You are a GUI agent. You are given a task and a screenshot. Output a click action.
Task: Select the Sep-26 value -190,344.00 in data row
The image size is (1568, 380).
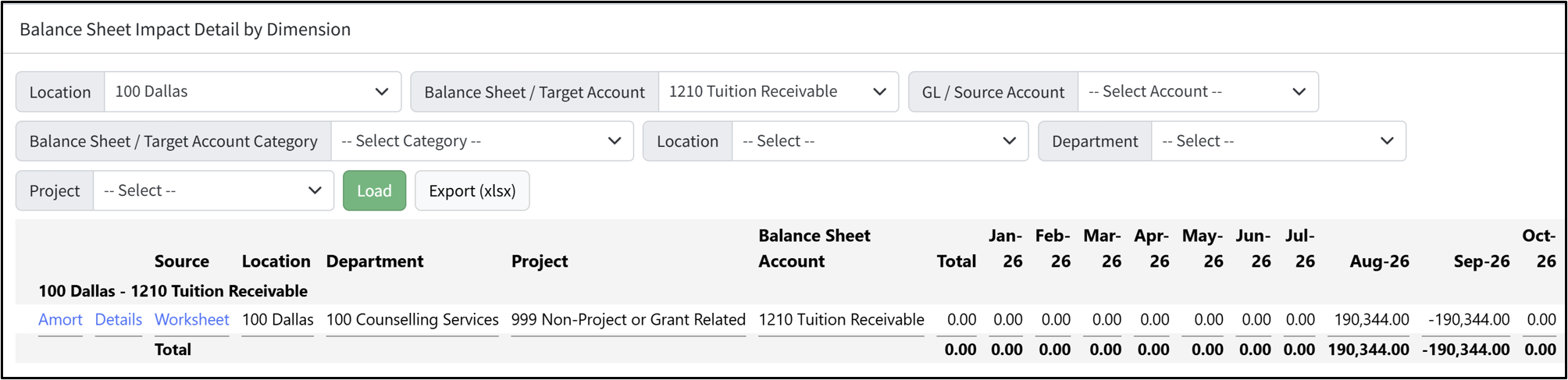pyautogui.click(x=1469, y=320)
